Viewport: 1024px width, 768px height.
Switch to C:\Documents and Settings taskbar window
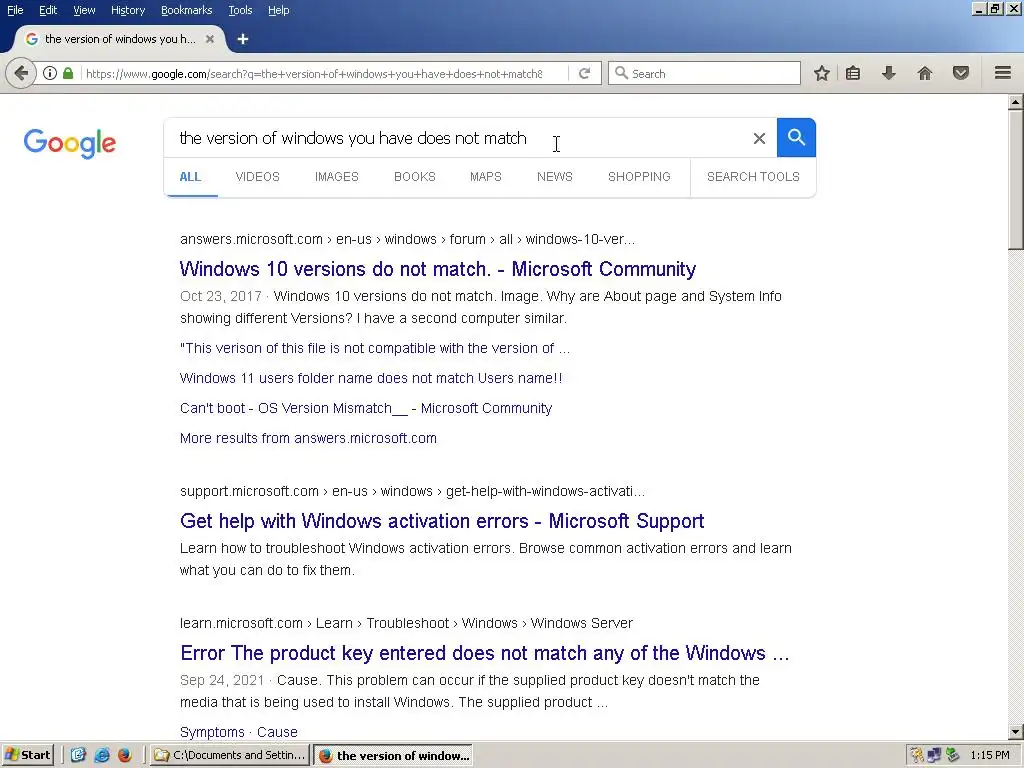[230, 755]
